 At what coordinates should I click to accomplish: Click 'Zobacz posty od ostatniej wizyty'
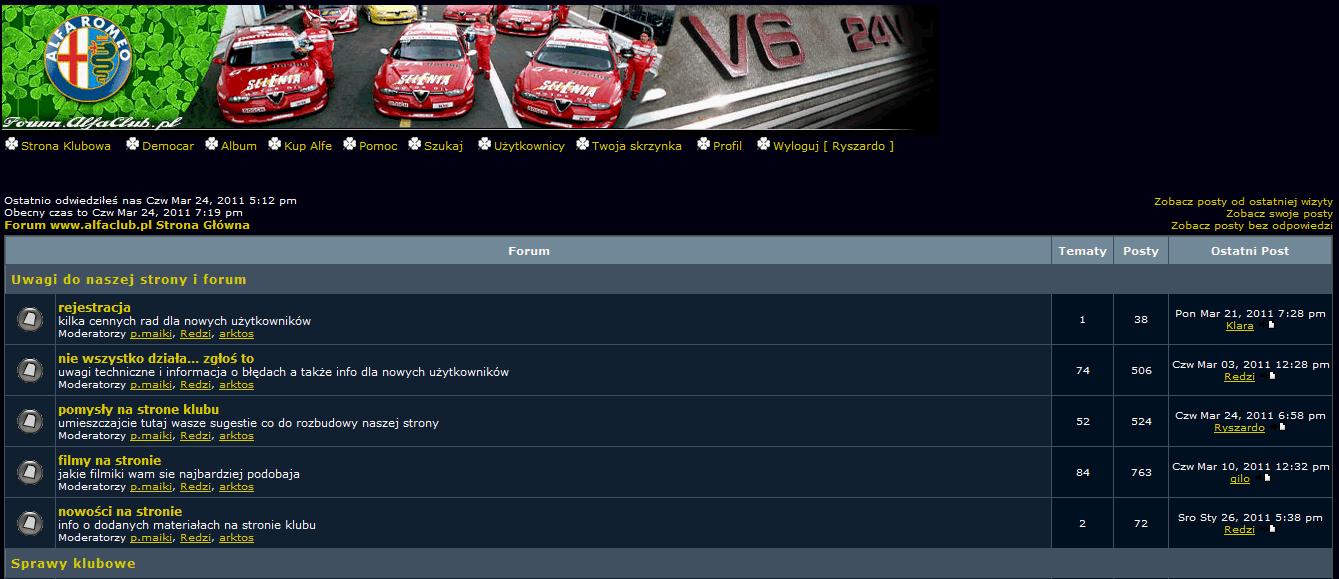pyautogui.click(x=1244, y=202)
